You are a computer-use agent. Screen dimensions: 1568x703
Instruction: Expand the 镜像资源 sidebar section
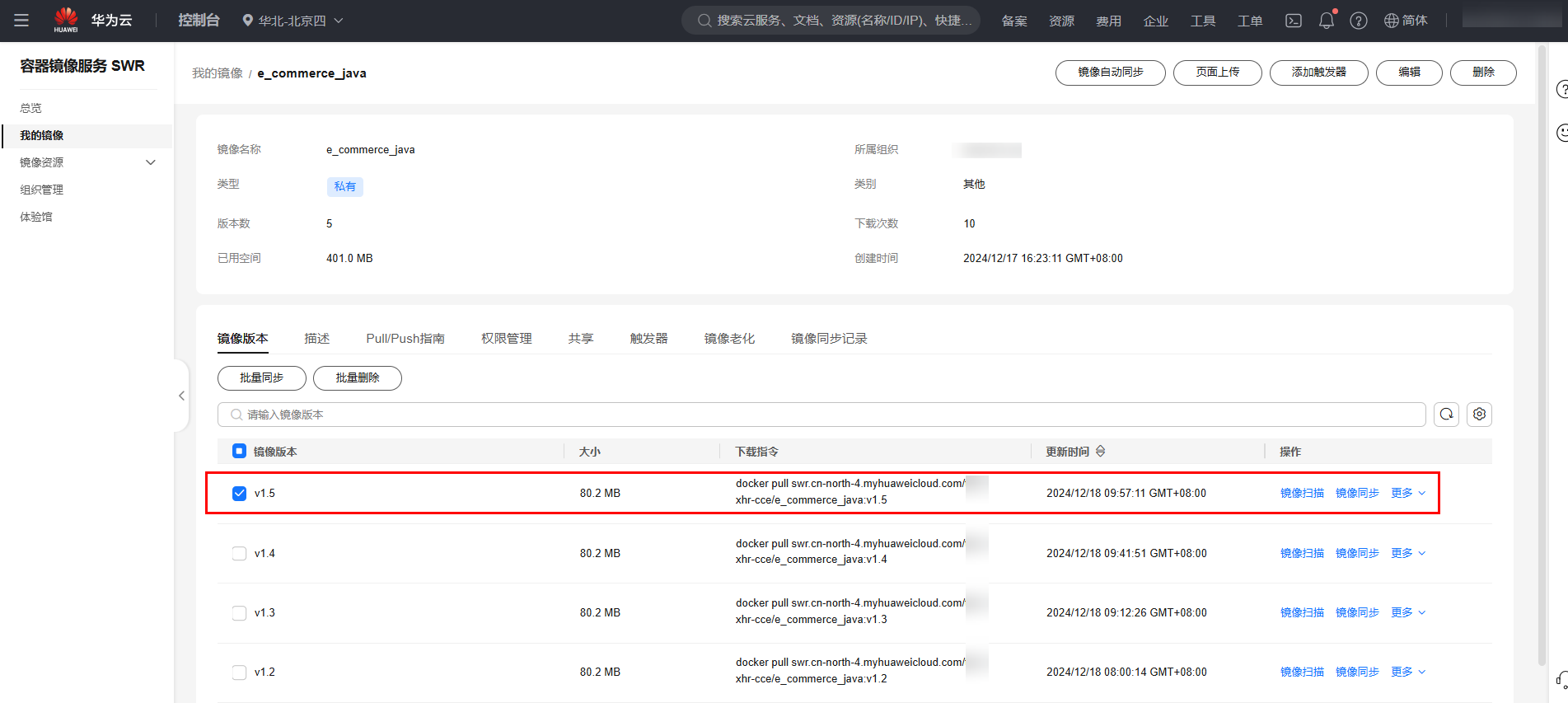point(87,162)
